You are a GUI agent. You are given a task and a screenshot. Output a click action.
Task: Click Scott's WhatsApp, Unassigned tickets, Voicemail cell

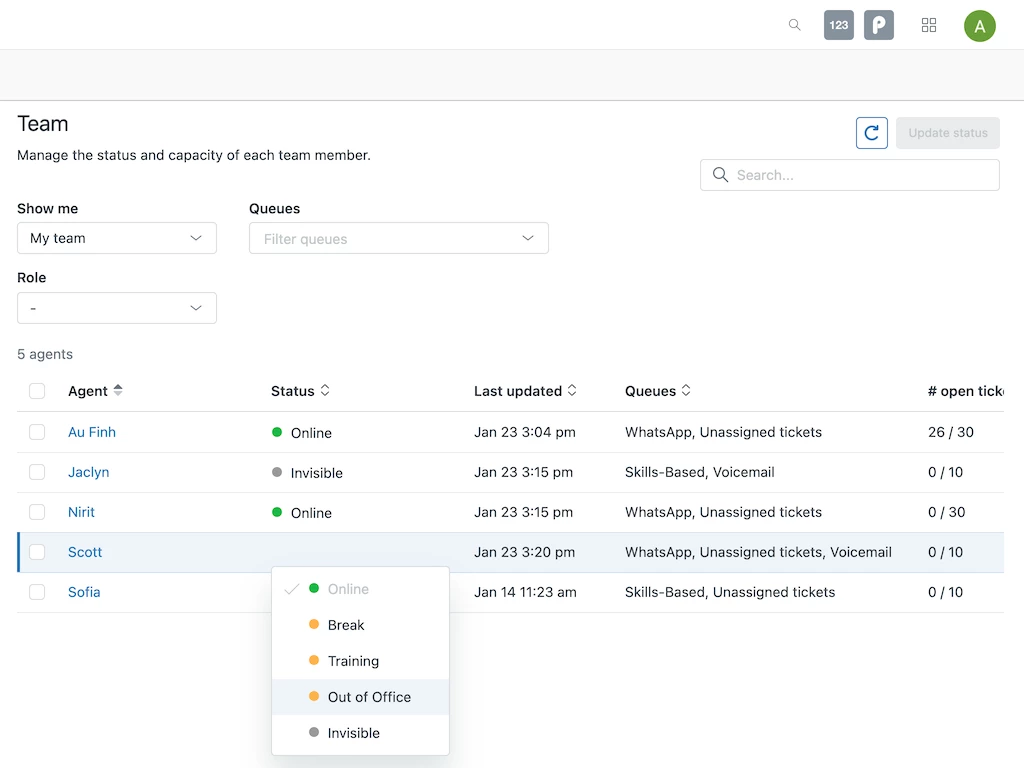click(x=758, y=552)
